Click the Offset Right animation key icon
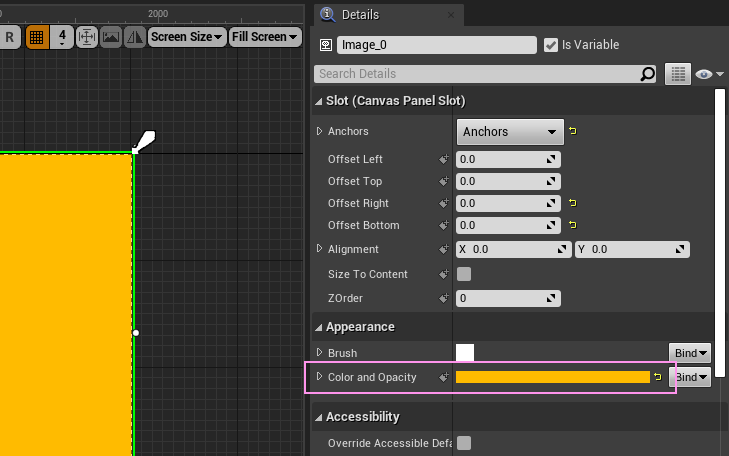Image resolution: width=729 pixels, height=456 pixels. [x=444, y=203]
